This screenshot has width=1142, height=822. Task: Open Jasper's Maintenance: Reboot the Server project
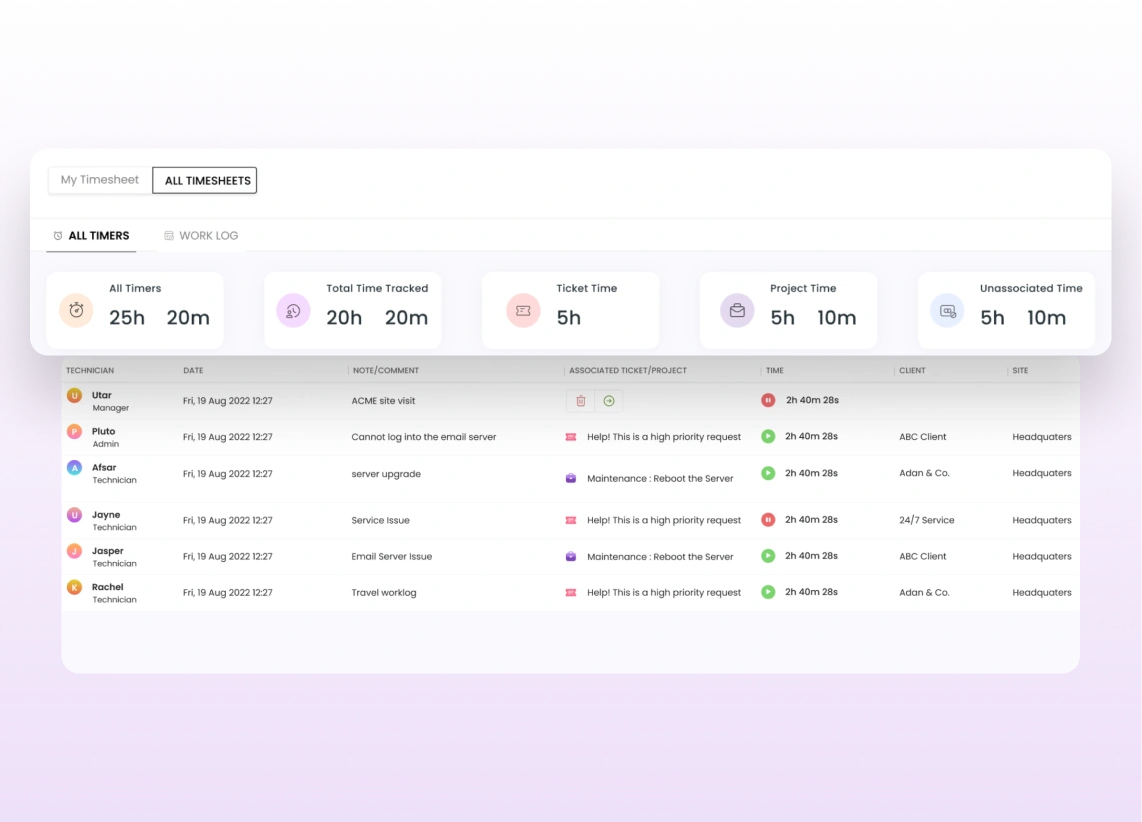660,557
